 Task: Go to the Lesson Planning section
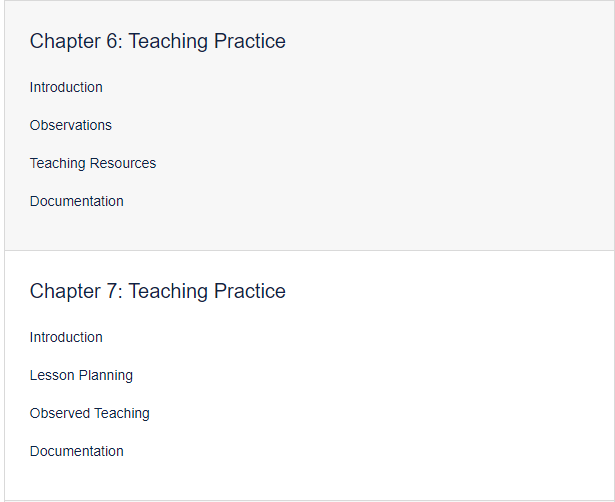tap(81, 375)
